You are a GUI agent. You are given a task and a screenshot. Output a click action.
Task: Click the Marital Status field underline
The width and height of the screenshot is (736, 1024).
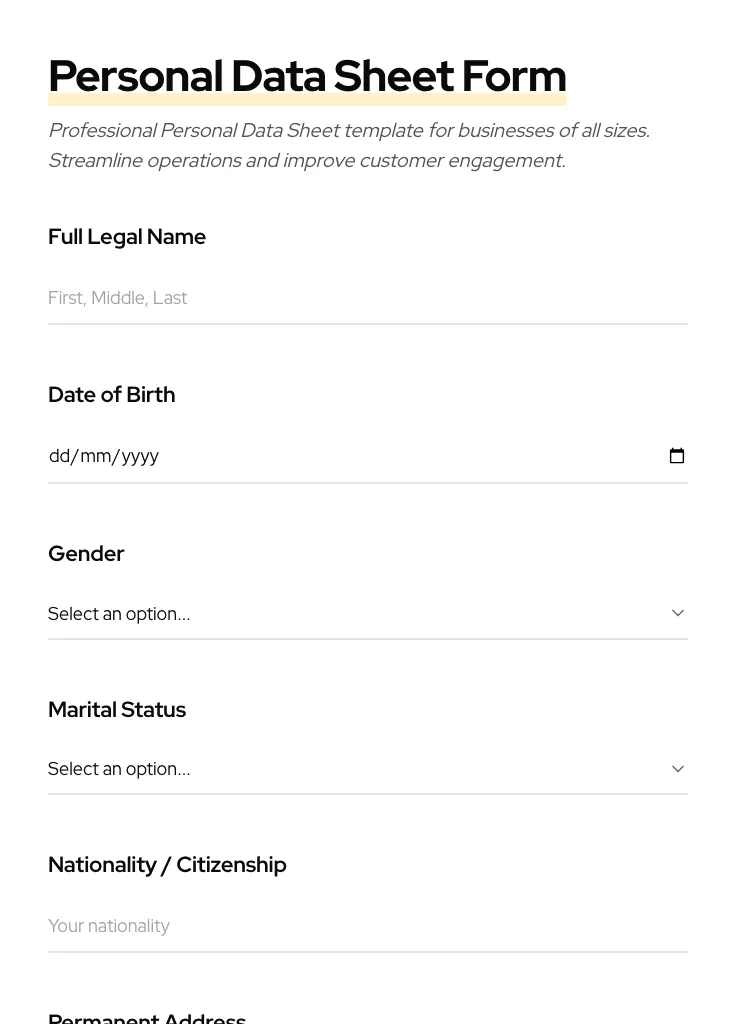[368, 793]
